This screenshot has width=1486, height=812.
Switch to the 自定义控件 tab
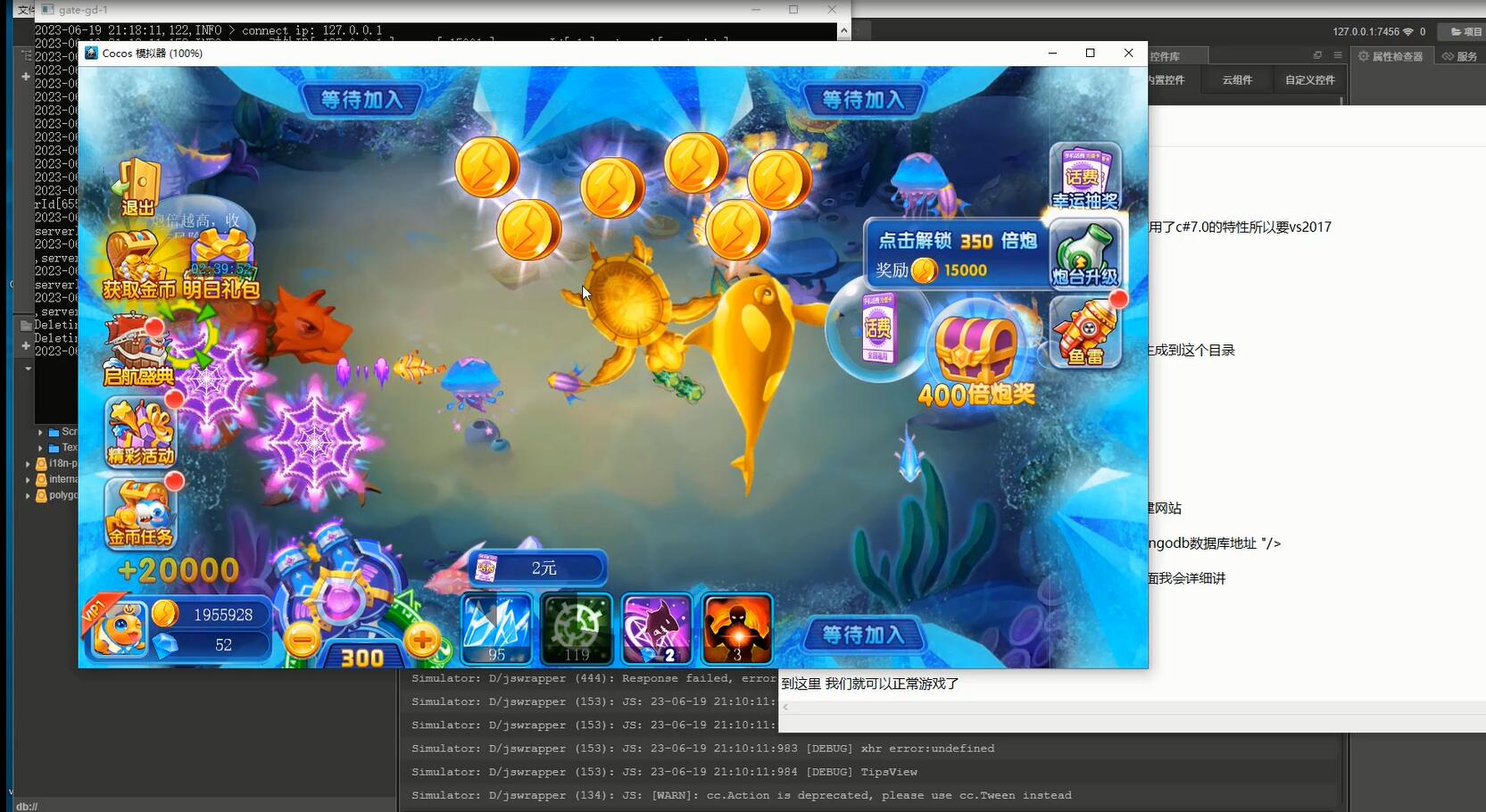coord(1309,80)
